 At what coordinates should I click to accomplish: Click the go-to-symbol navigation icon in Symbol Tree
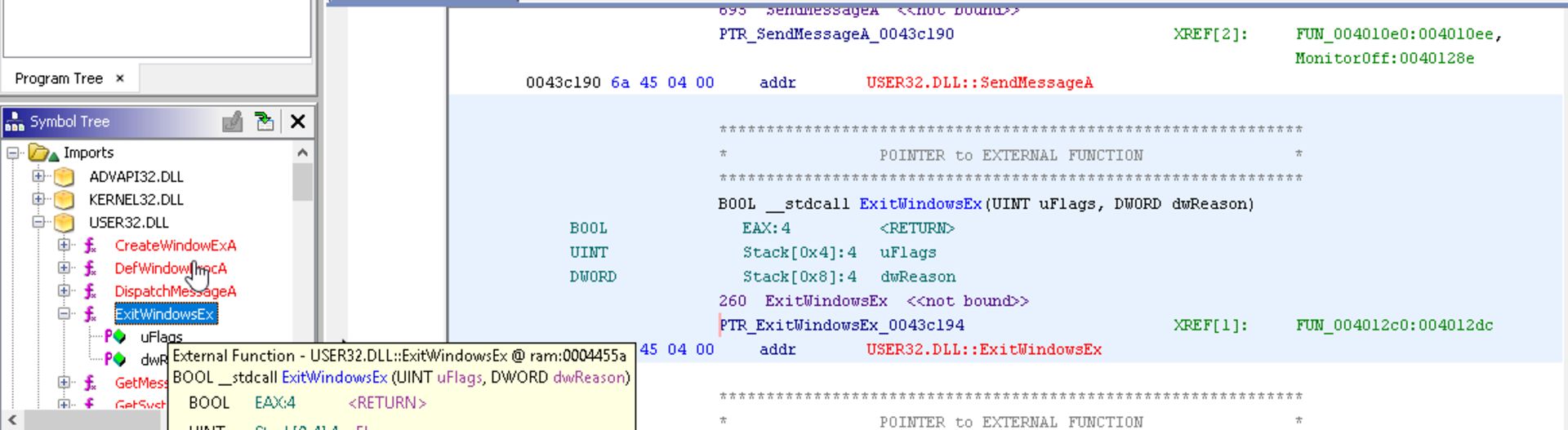pos(265,122)
